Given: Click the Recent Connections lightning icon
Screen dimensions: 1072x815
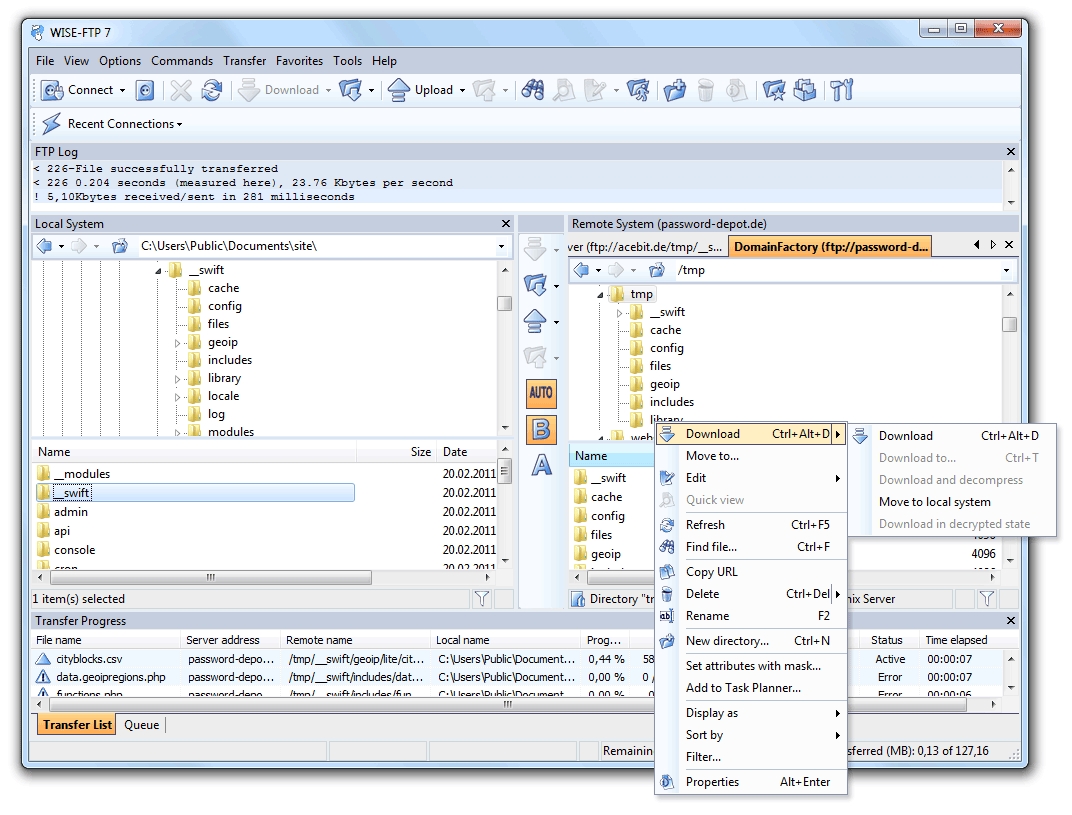Looking at the screenshot, I should [51, 124].
